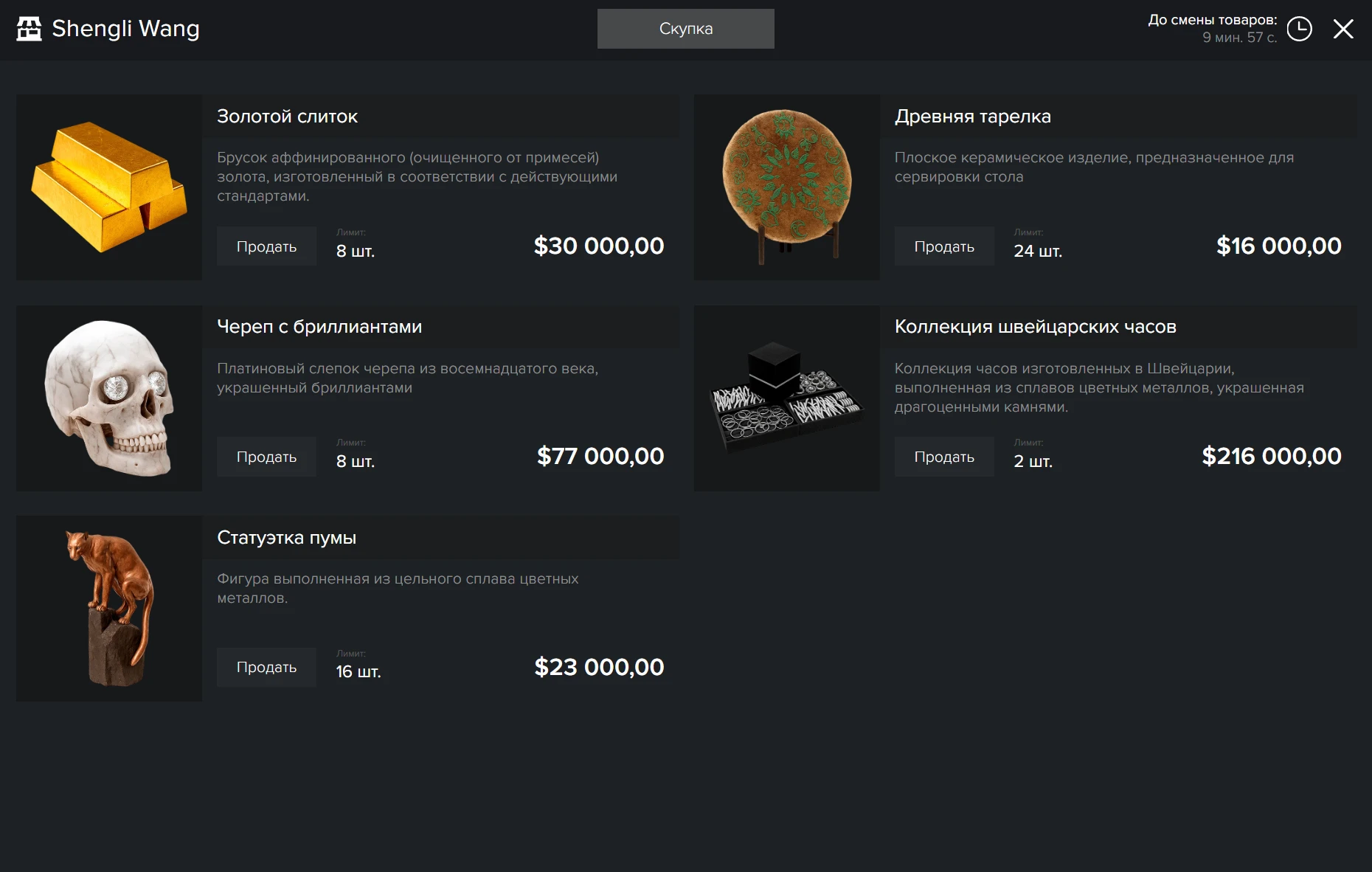Click the ancient plate image
Screen dimensions: 1372x872
(x=786, y=187)
